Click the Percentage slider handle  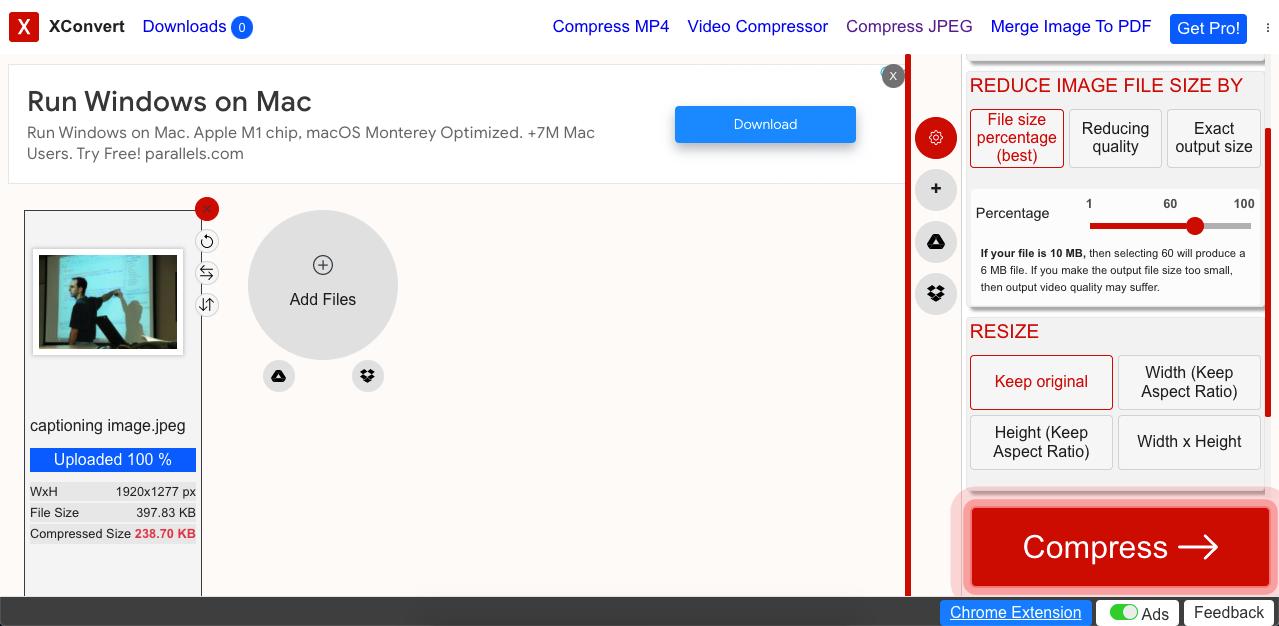coord(1195,226)
